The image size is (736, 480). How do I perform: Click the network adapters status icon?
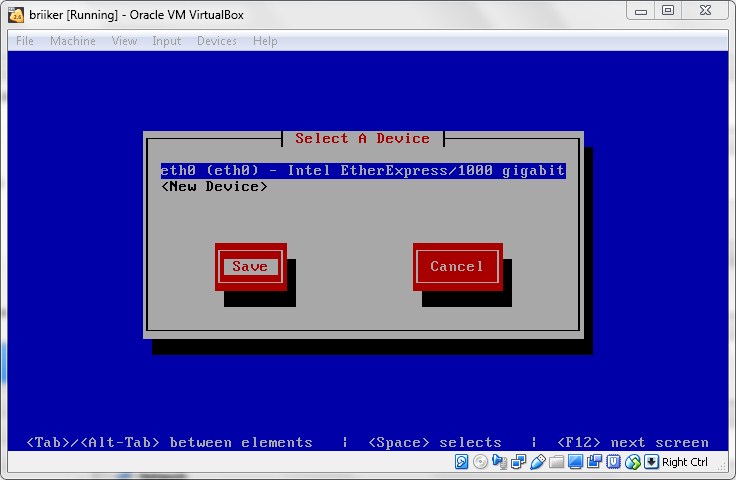(518, 462)
